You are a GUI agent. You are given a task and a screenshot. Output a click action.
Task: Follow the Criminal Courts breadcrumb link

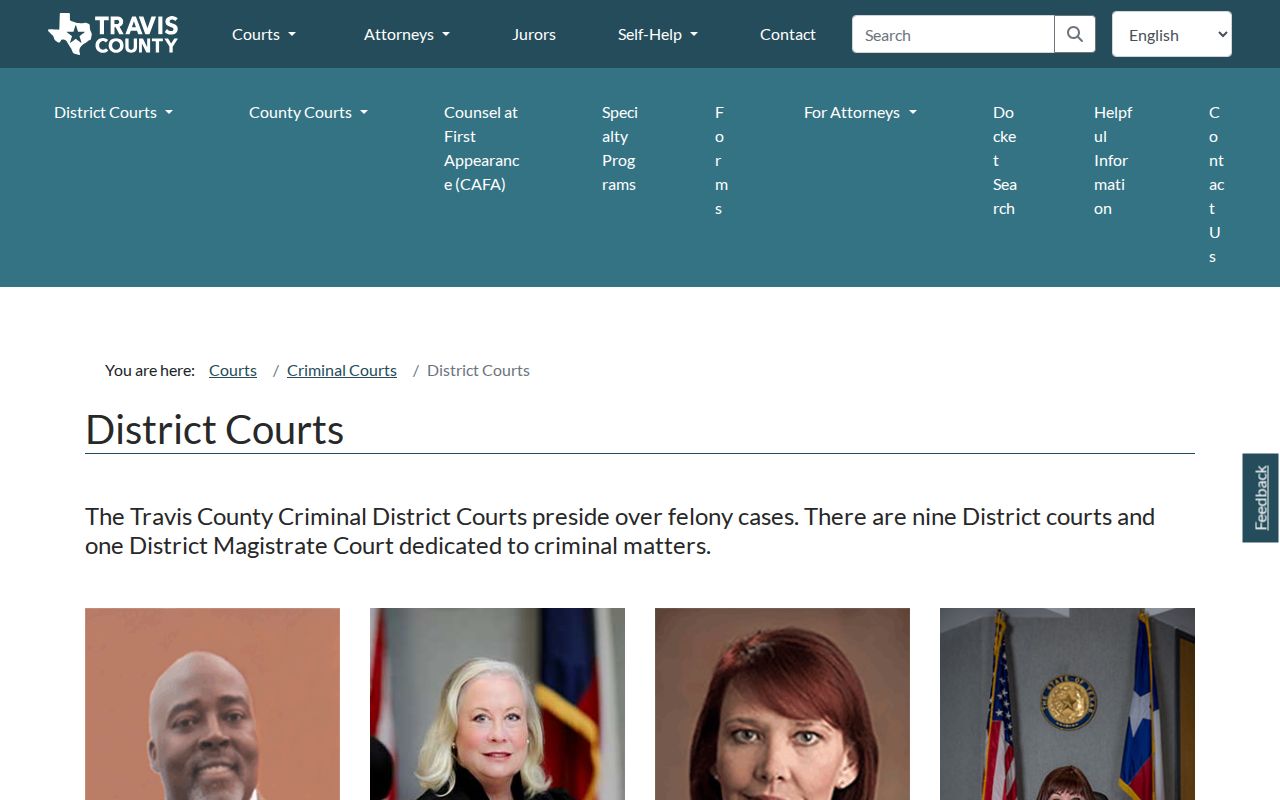coord(342,370)
